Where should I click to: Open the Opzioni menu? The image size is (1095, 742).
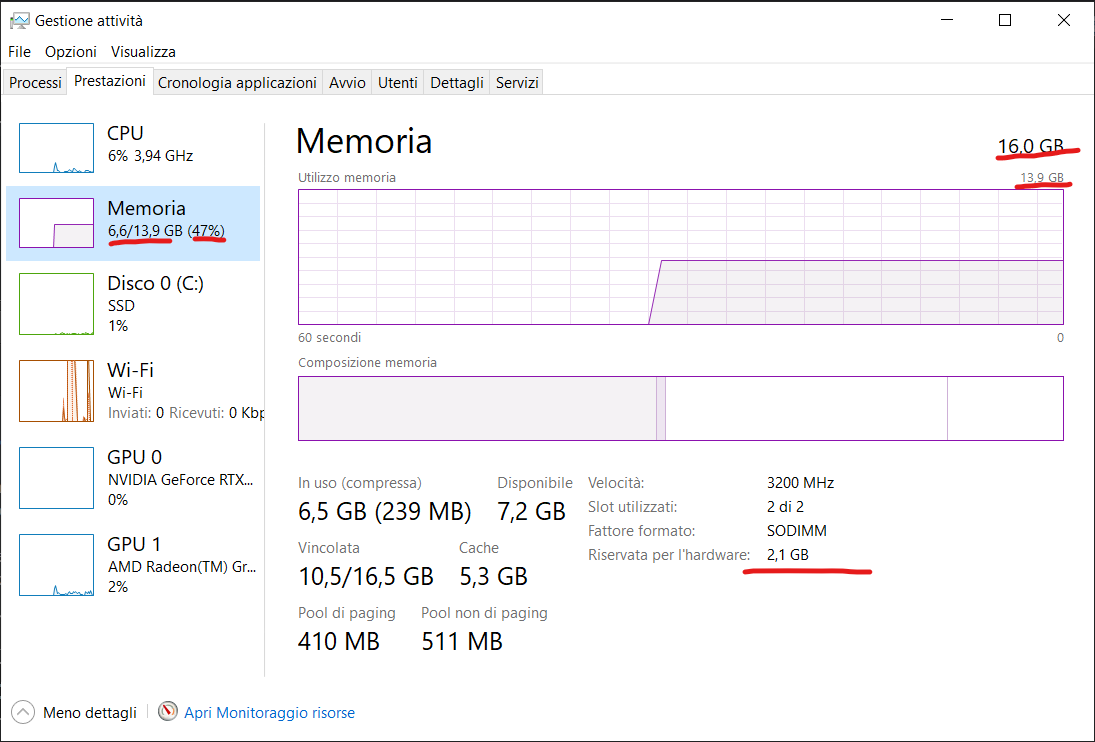(x=71, y=51)
